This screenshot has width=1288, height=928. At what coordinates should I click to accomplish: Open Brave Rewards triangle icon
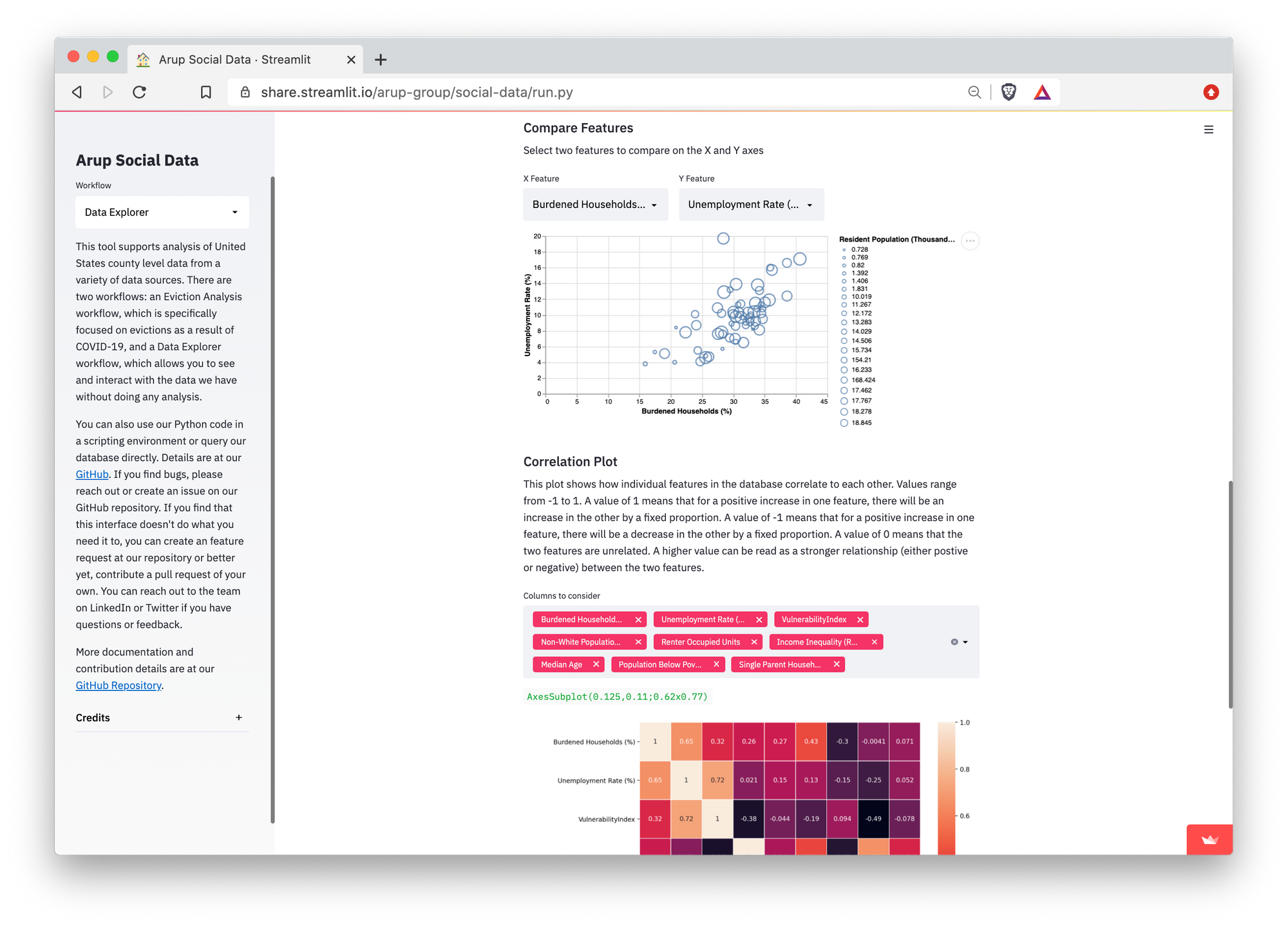1042,92
